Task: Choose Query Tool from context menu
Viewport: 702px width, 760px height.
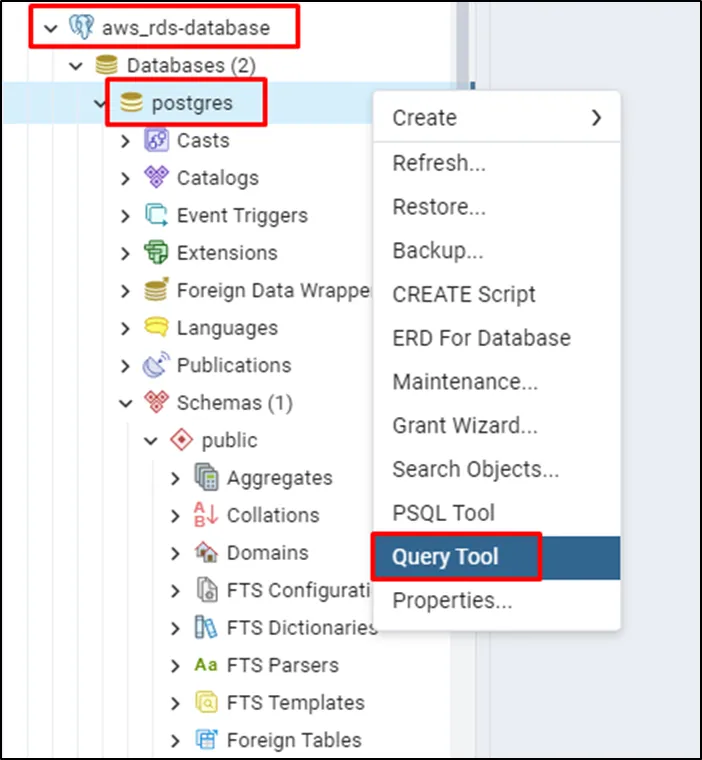Action: (x=445, y=557)
